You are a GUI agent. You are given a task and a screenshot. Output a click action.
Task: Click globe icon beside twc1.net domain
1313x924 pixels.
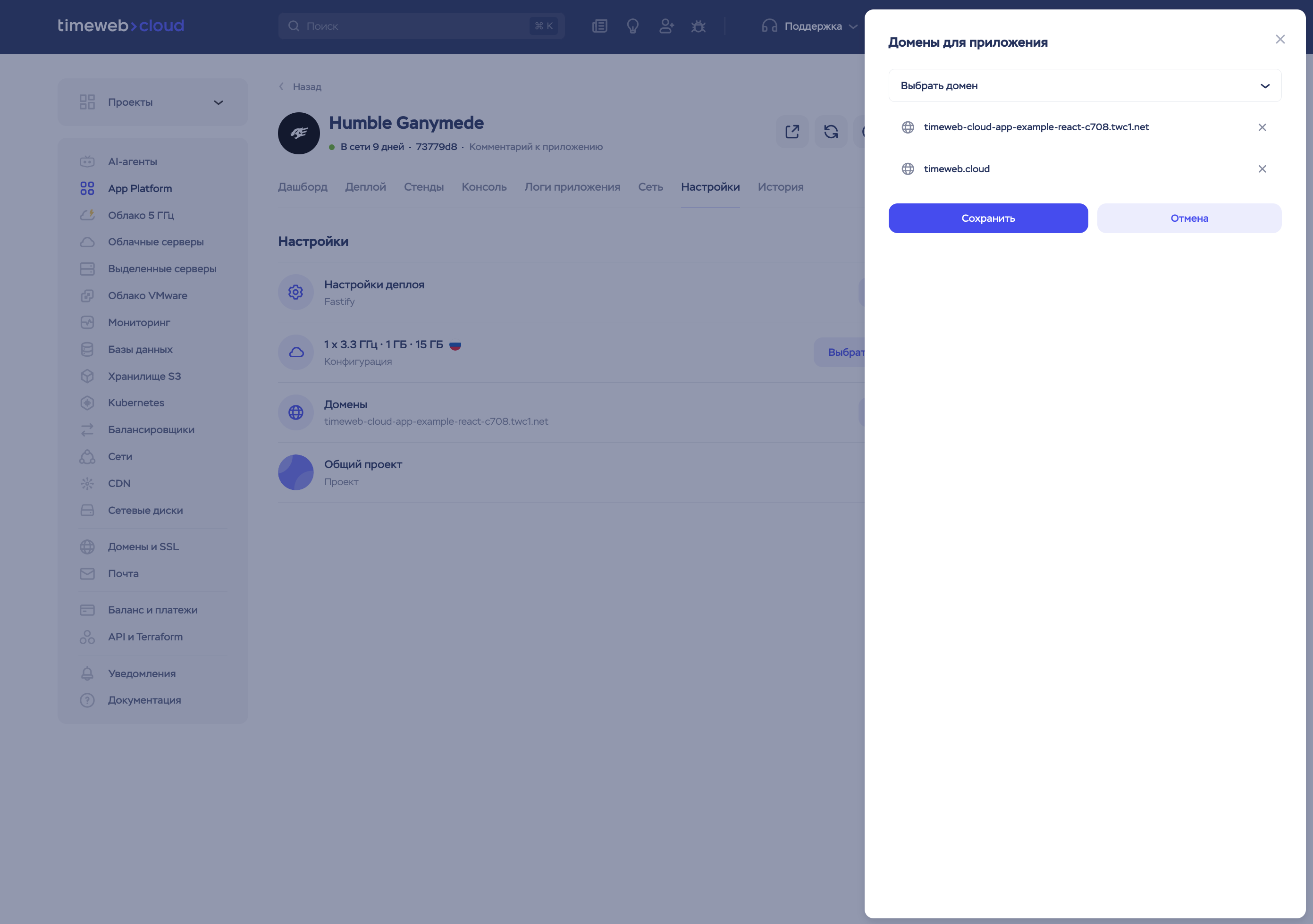click(x=908, y=127)
